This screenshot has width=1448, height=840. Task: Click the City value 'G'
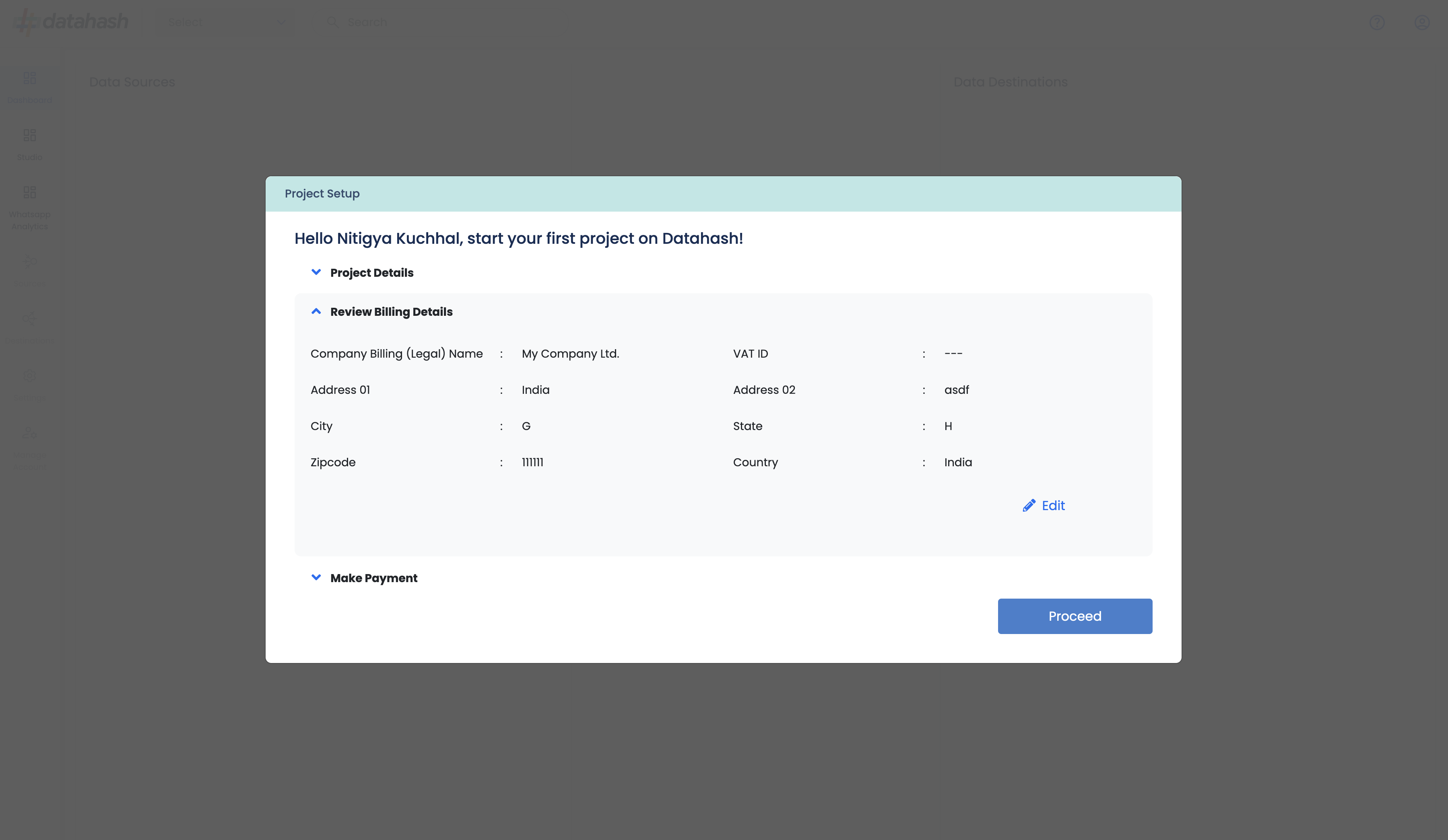526,426
